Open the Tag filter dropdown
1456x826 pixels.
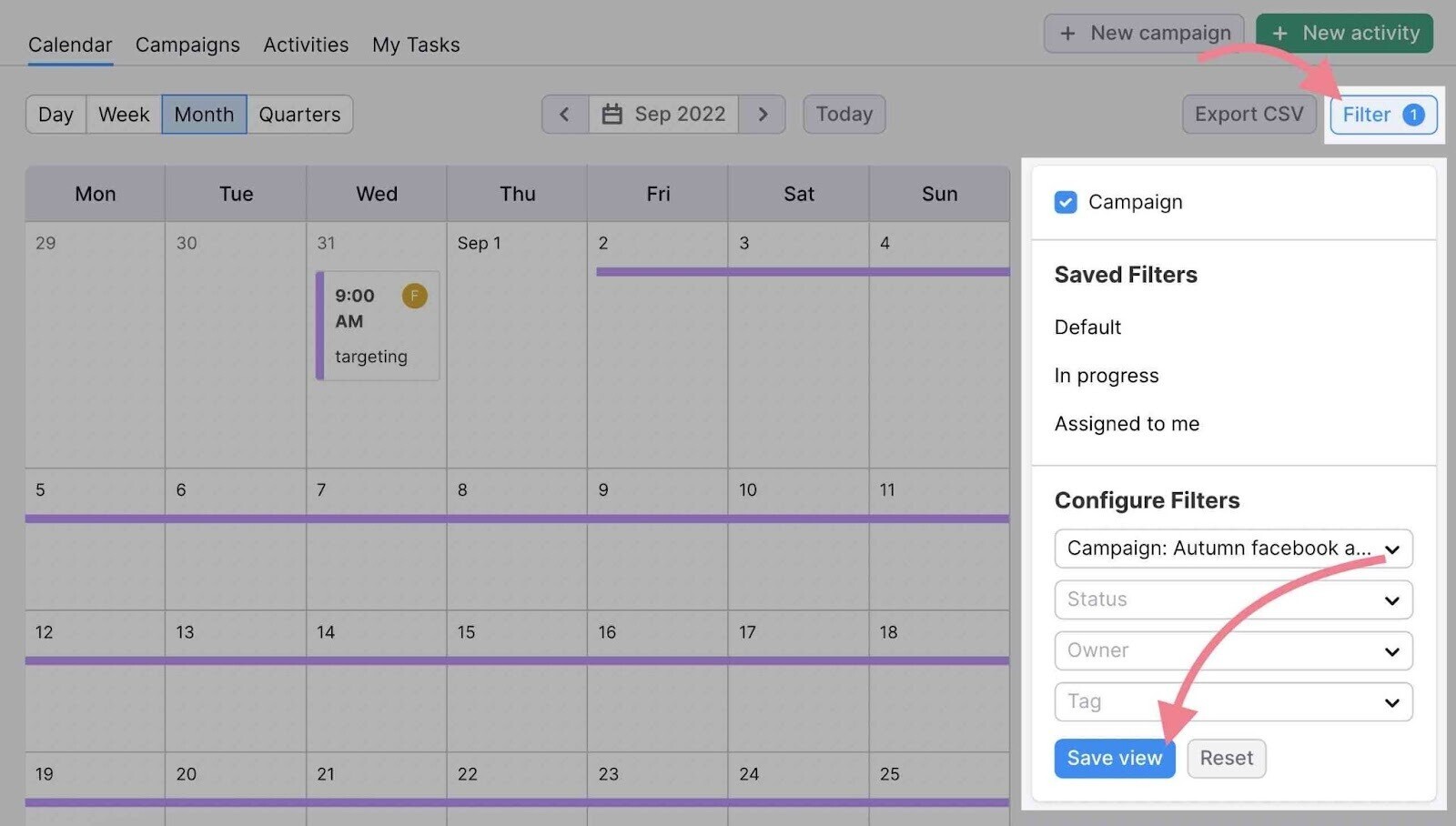click(1233, 701)
